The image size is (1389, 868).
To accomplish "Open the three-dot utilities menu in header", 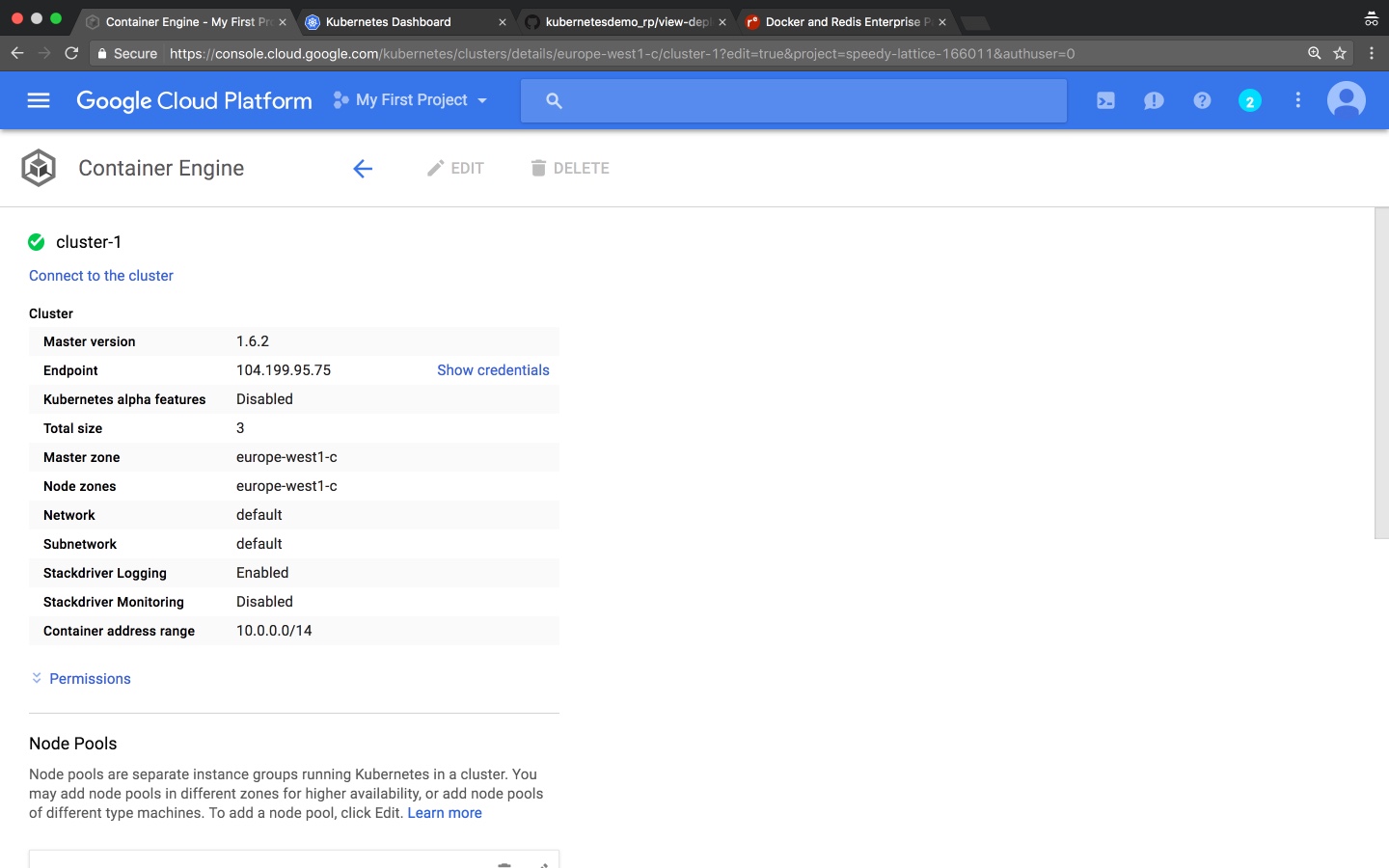I will pyautogui.click(x=1298, y=100).
